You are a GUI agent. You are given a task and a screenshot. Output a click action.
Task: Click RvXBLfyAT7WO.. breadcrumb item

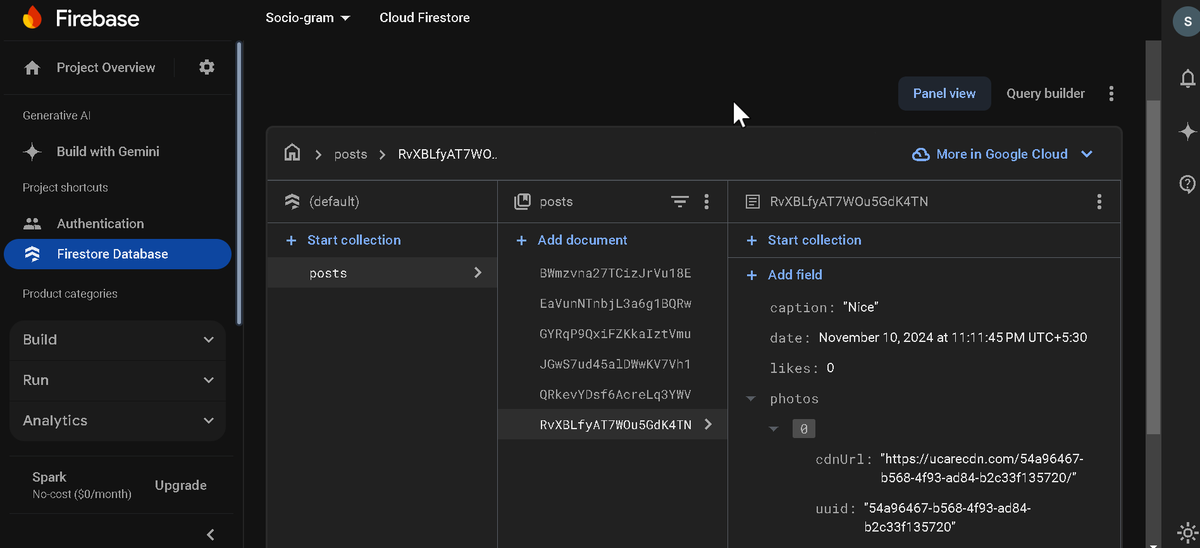(x=447, y=154)
